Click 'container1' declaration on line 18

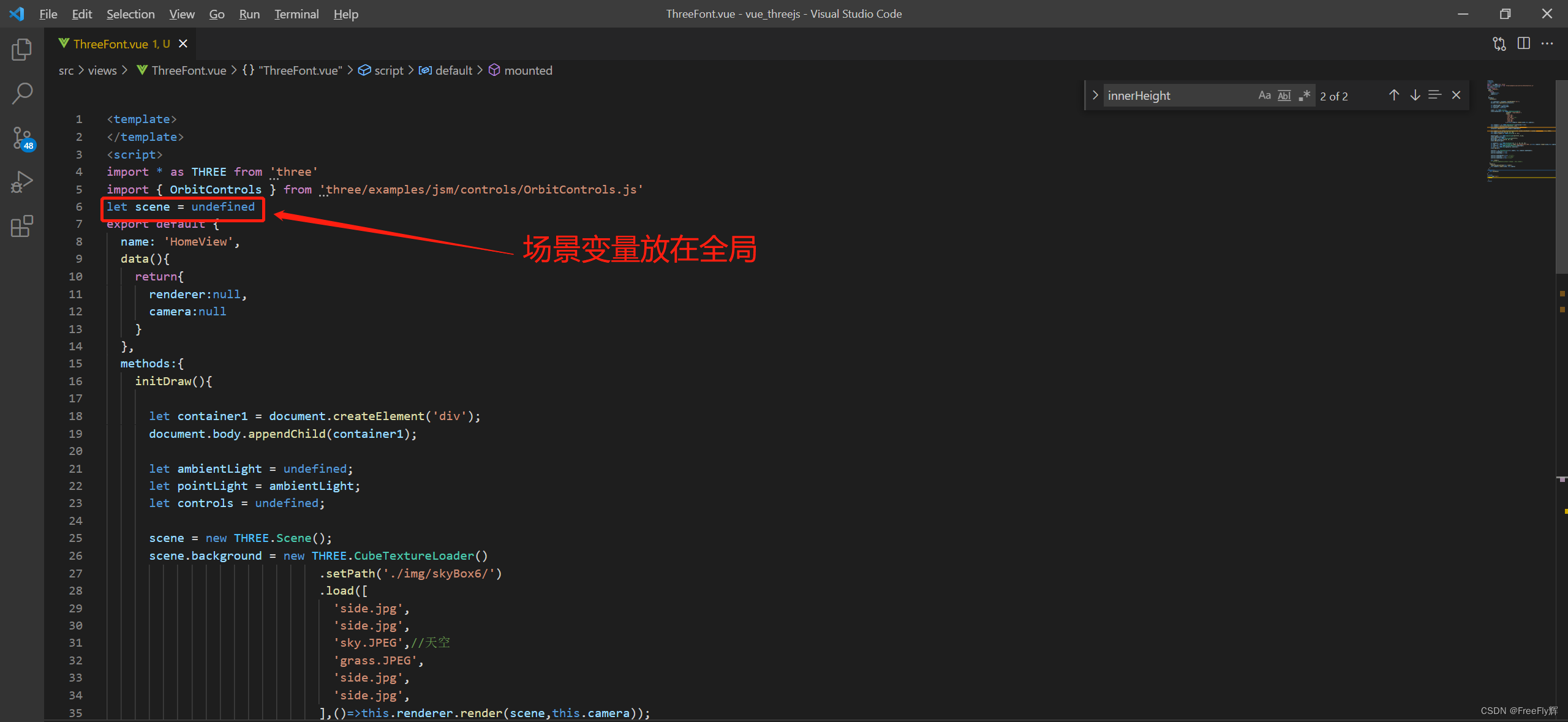coord(213,416)
